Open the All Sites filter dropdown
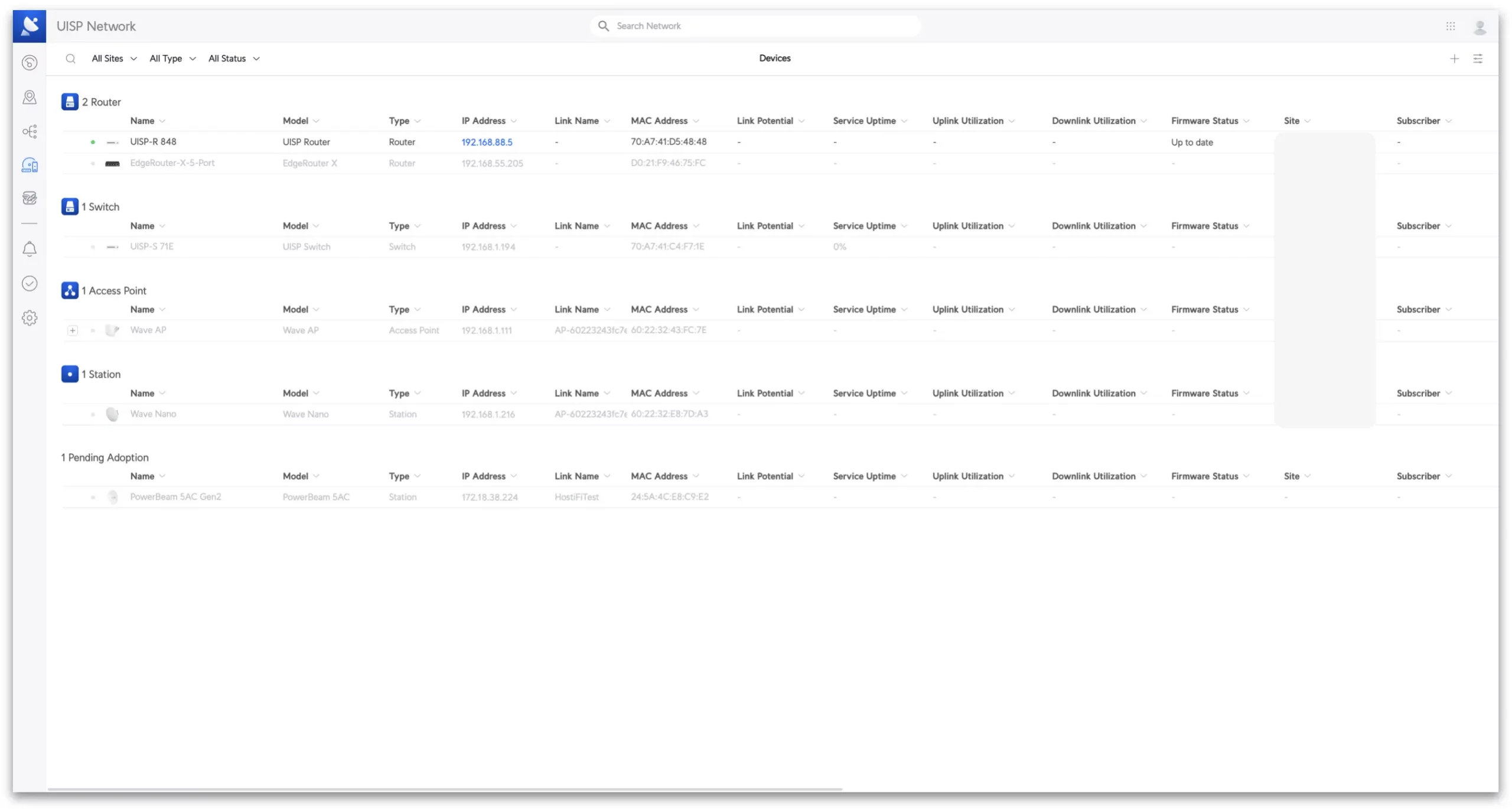The width and height of the screenshot is (1512, 809). click(114, 59)
